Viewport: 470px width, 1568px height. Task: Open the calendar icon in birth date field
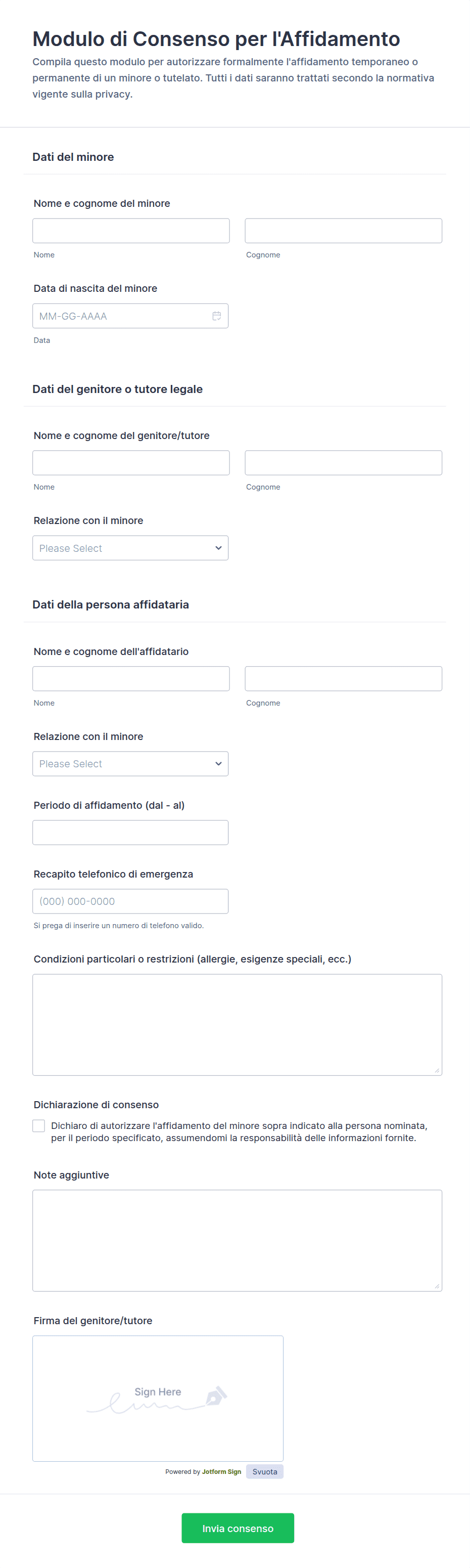point(216,316)
